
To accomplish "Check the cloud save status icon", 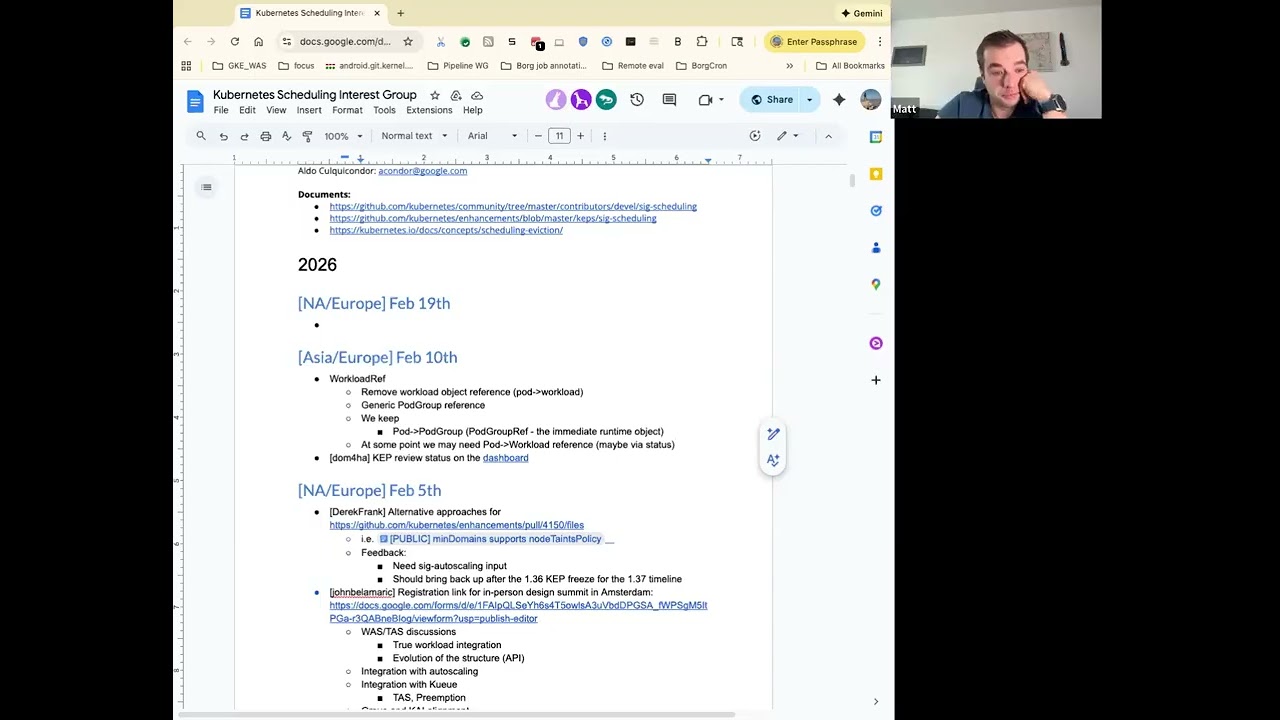I will click(477, 95).
